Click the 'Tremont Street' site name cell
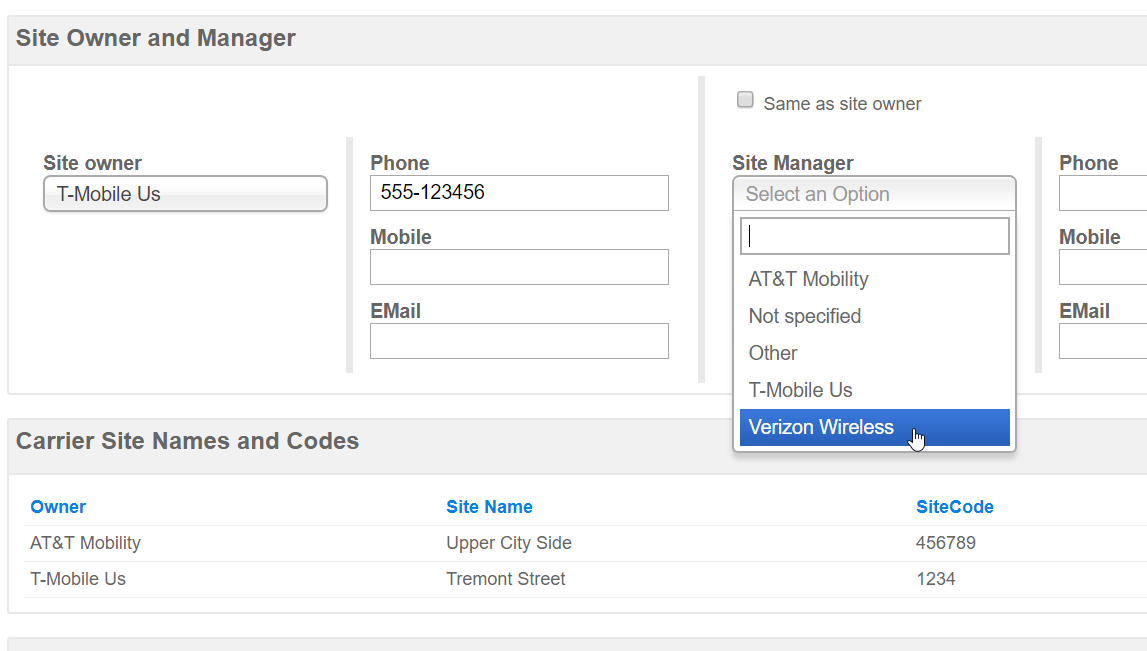1147x651 pixels. tap(505, 579)
